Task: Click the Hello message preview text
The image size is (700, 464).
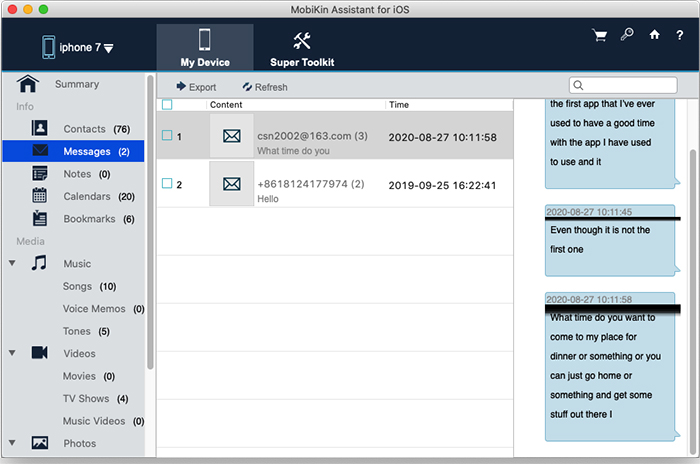Action: point(268,199)
